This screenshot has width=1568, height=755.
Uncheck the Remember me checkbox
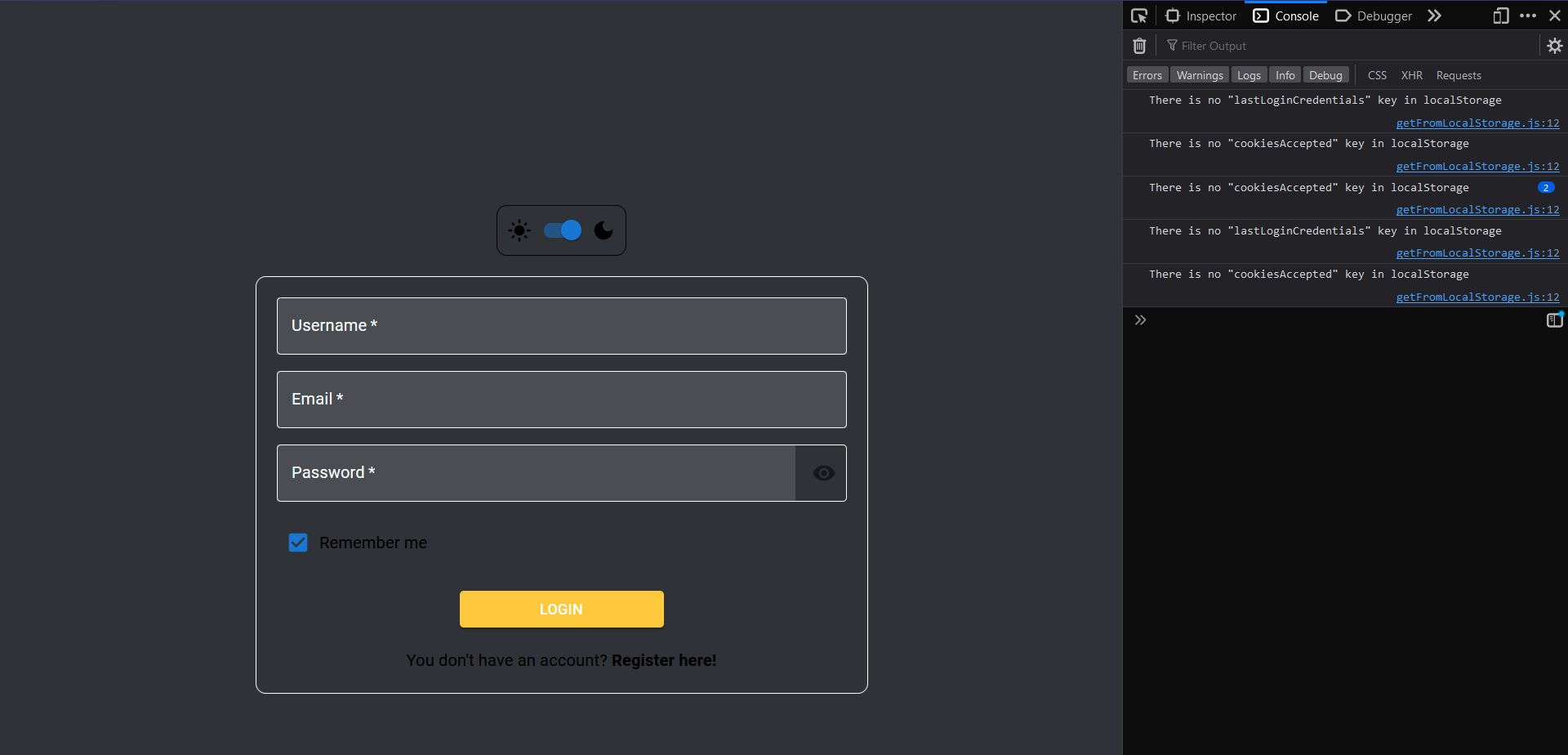coord(298,542)
